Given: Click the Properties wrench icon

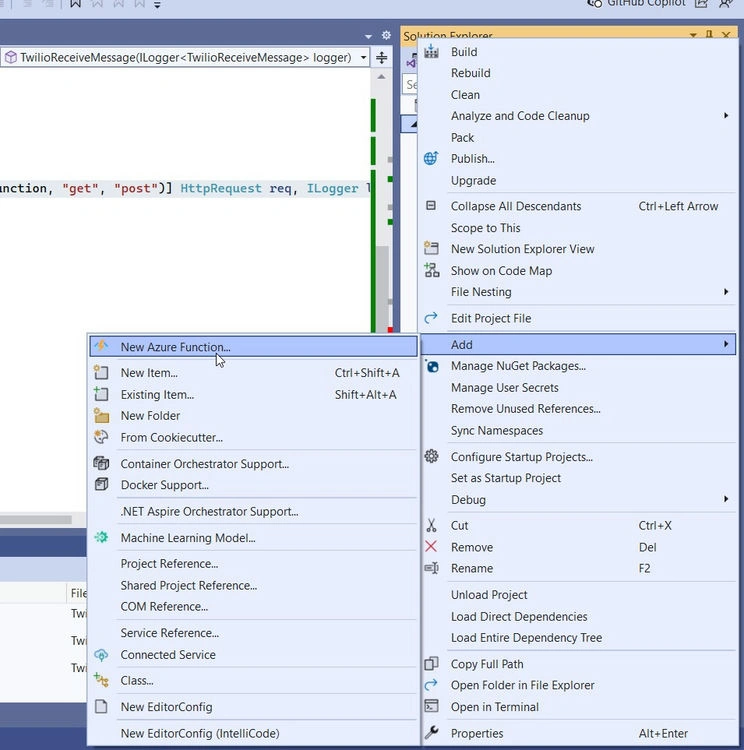Looking at the screenshot, I should (431, 732).
